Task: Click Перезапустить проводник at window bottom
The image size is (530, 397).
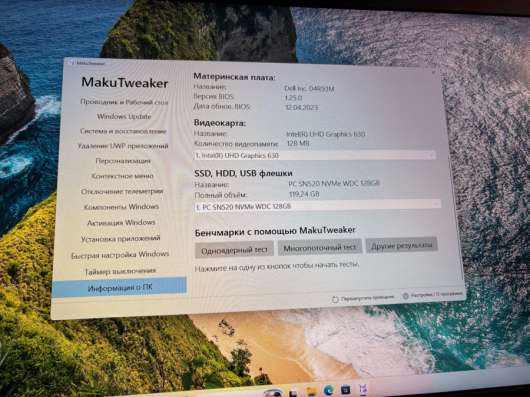Action: 363,298
